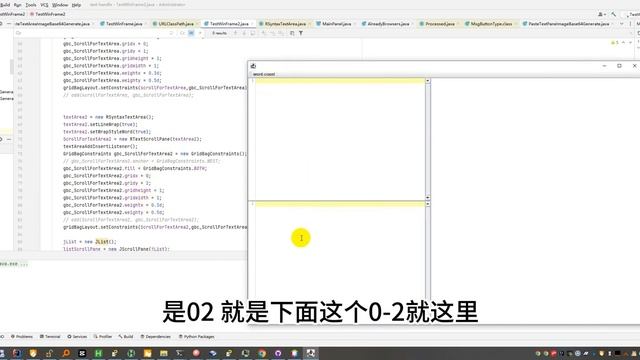Open the Dependencies tool window

(156, 337)
